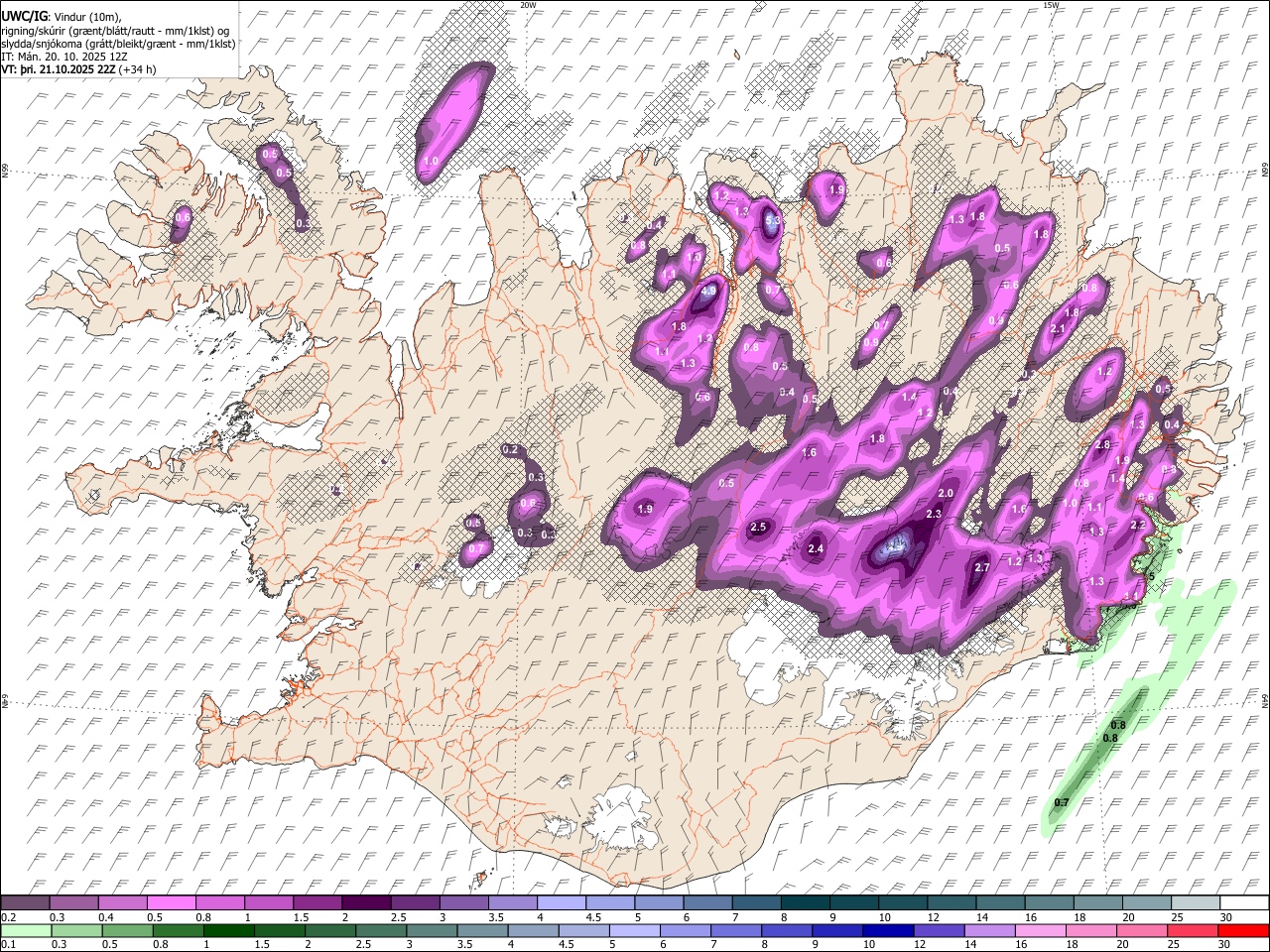Click the 'IT: Mán. 20. 10. 2025 12Z' line

pos(64,57)
